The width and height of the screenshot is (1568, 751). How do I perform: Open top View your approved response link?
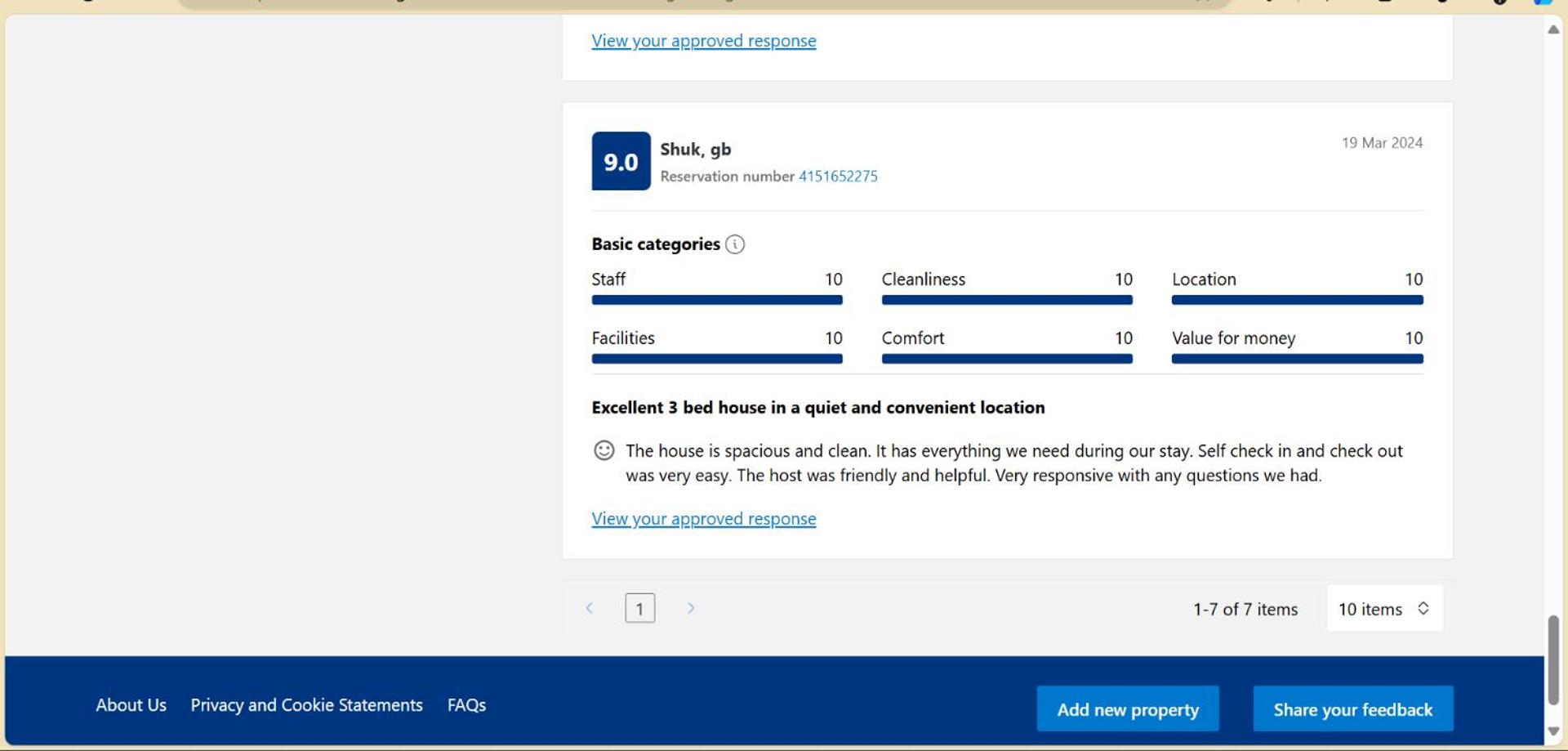(703, 40)
